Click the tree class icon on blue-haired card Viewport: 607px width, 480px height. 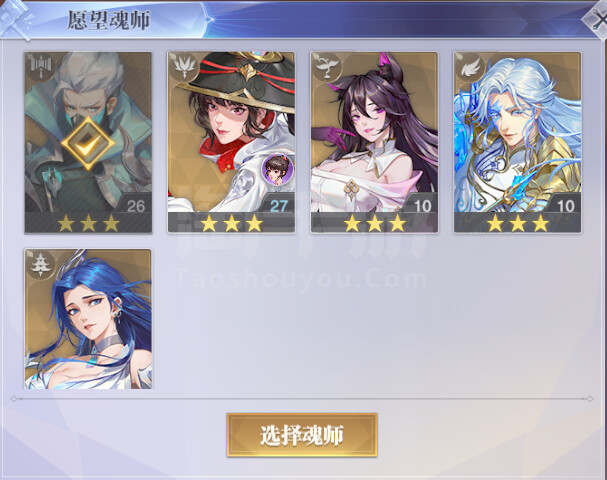[x=41, y=264]
